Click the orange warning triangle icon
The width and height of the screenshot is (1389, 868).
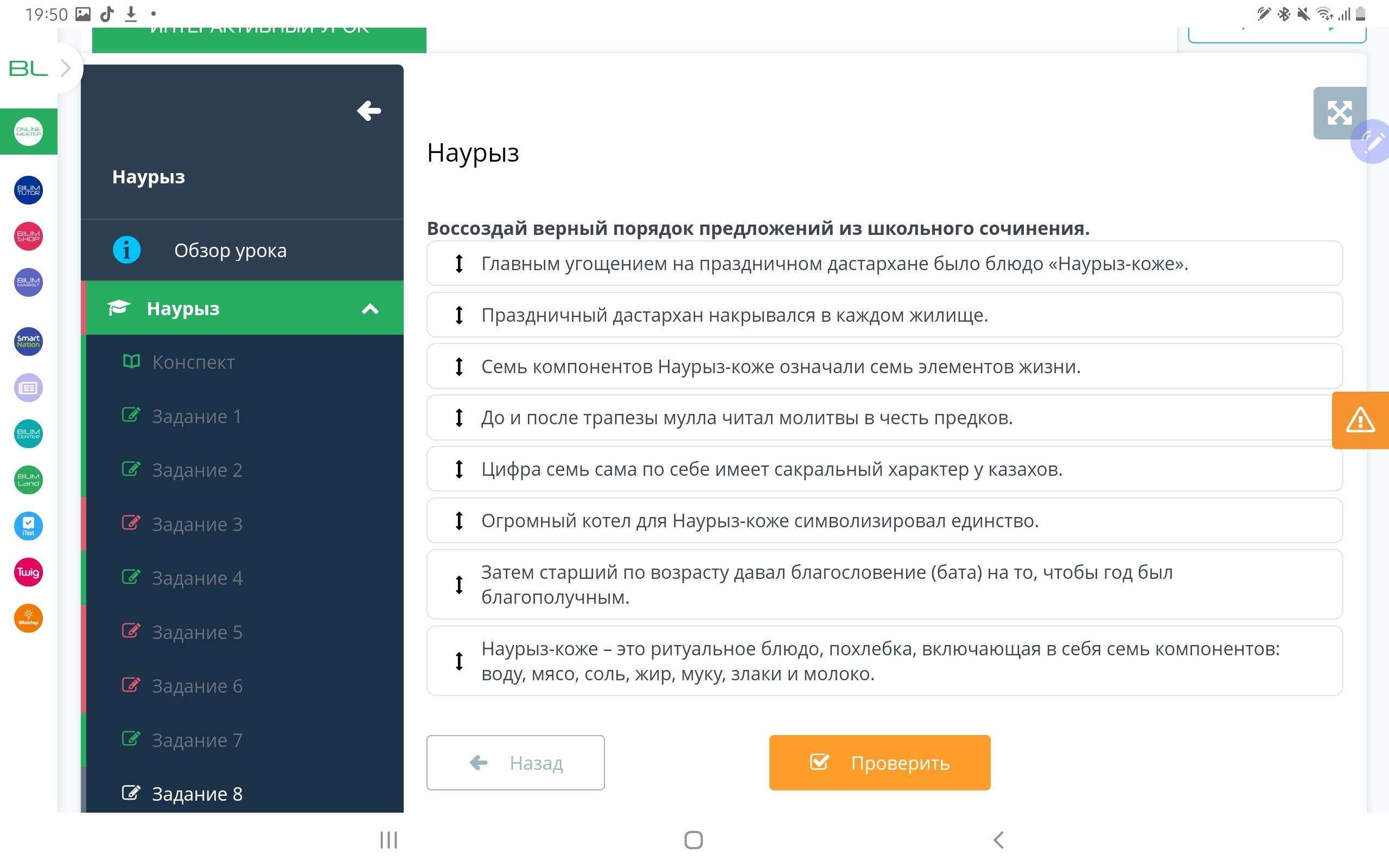click(x=1360, y=420)
